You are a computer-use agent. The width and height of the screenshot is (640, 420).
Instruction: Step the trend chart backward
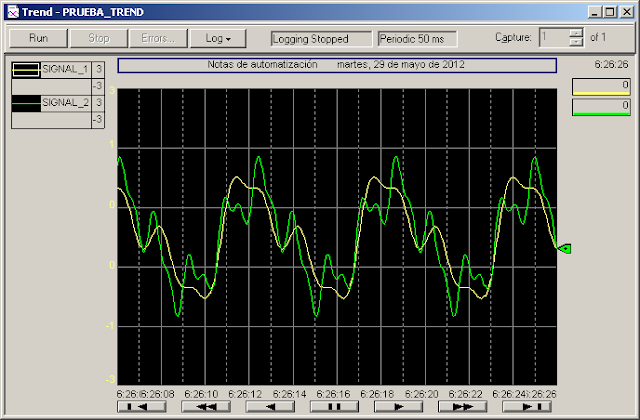(270, 407)
